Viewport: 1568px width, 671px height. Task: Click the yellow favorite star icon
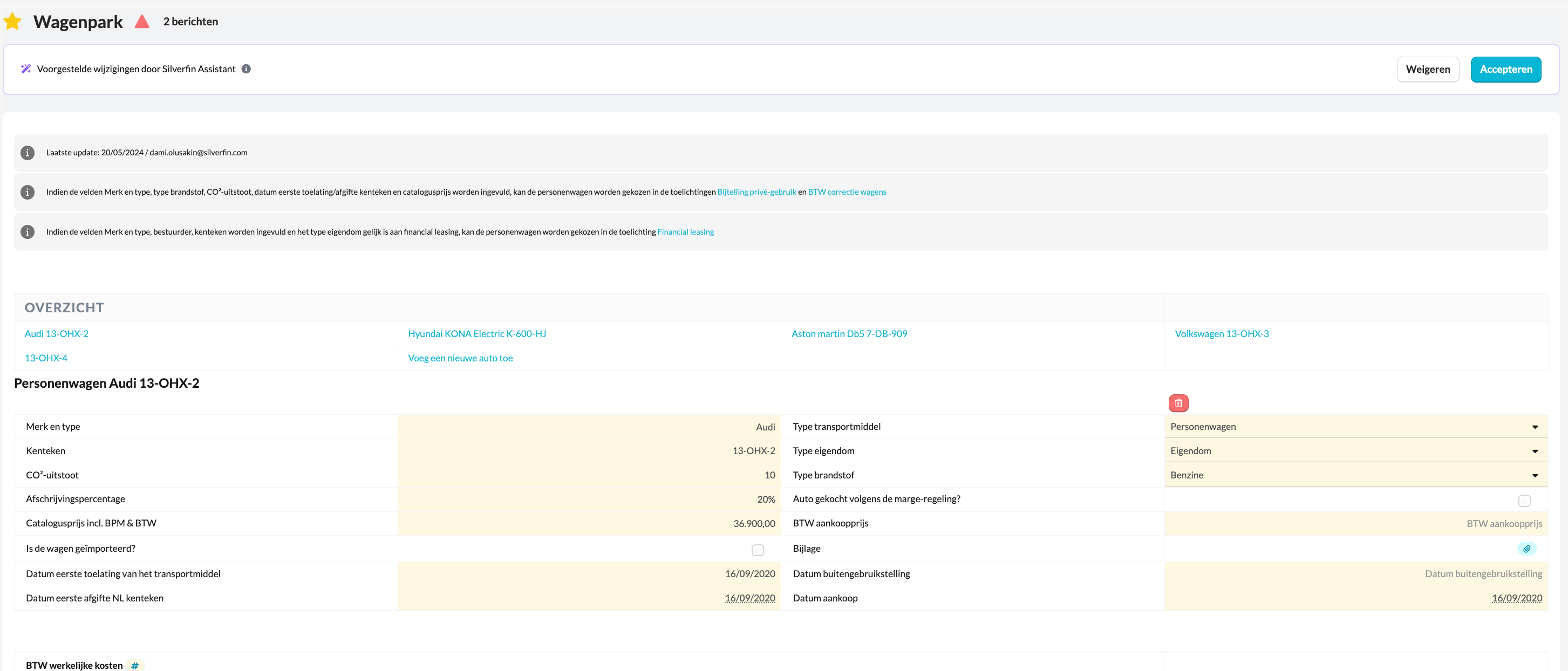click(13, 22)
